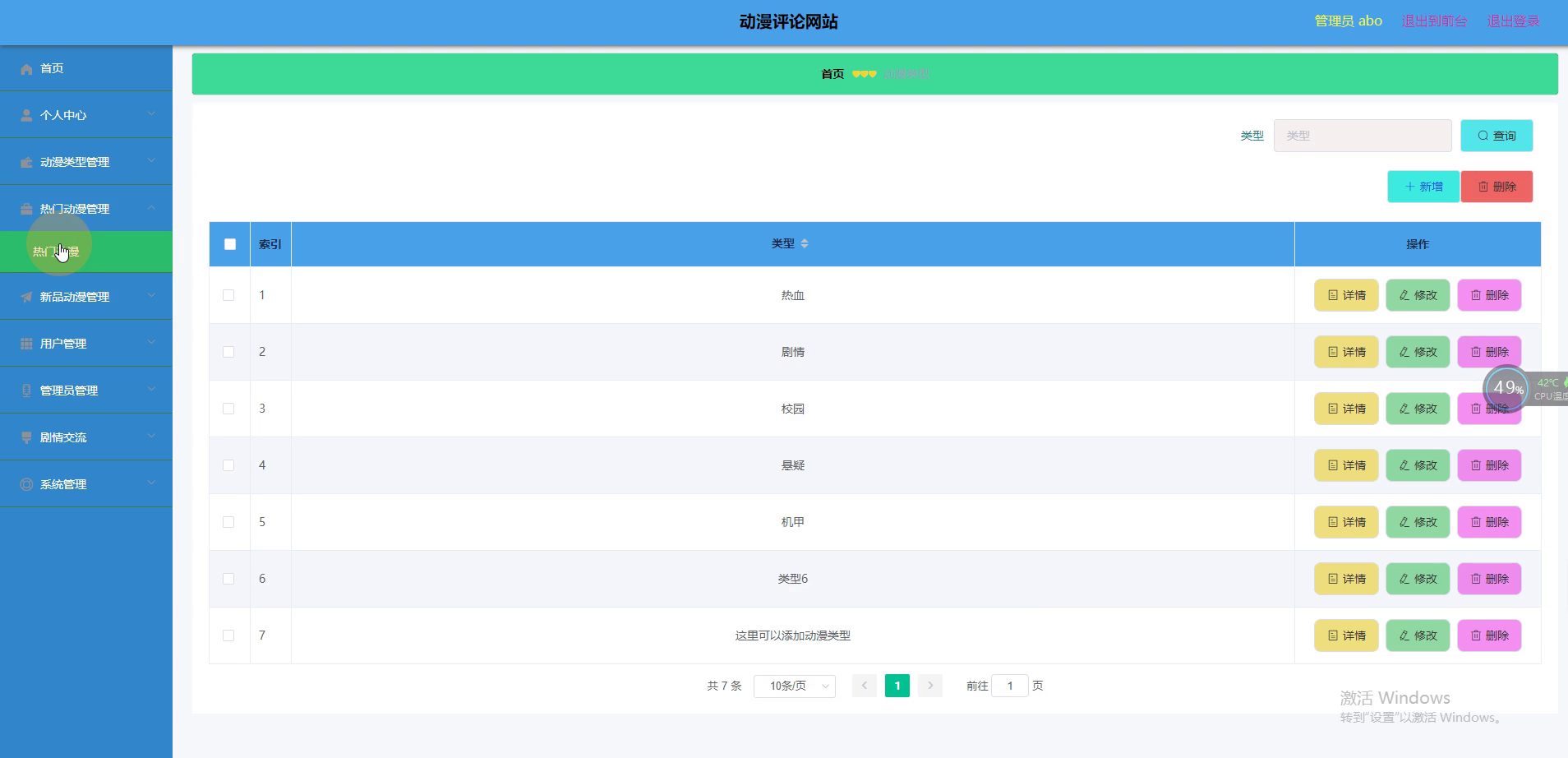Viewport: 1568px width, 758px height.
Task: Click the 退出到前台 link
Action: pos(1434,21)
